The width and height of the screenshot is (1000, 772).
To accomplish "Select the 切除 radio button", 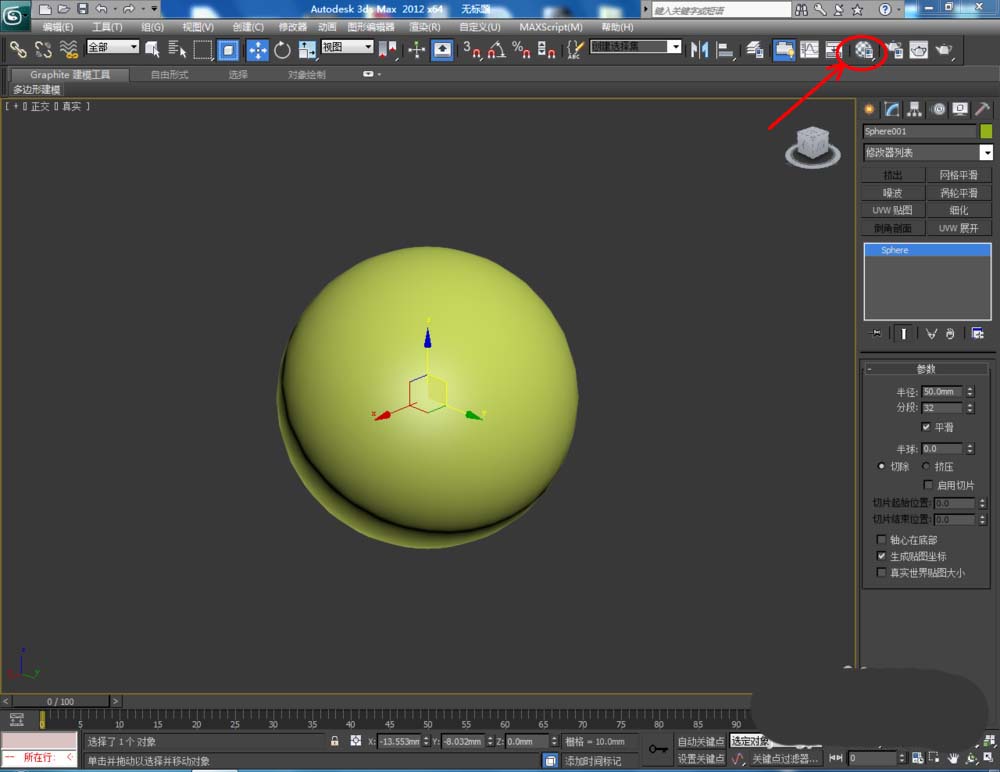I will (x=881, y=466).
